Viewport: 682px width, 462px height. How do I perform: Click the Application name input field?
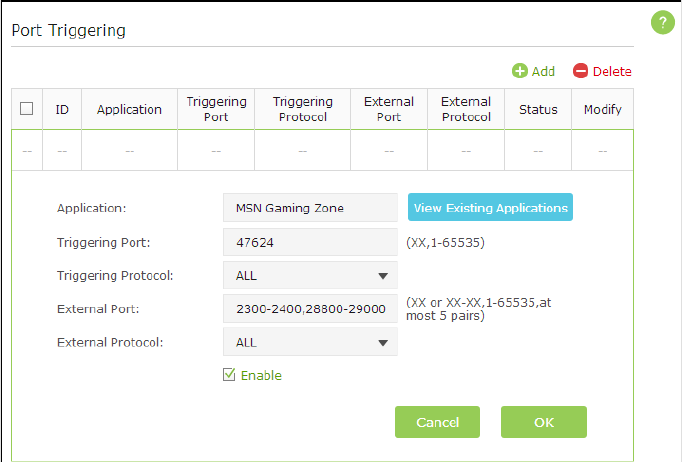click(x=310, y=208)
